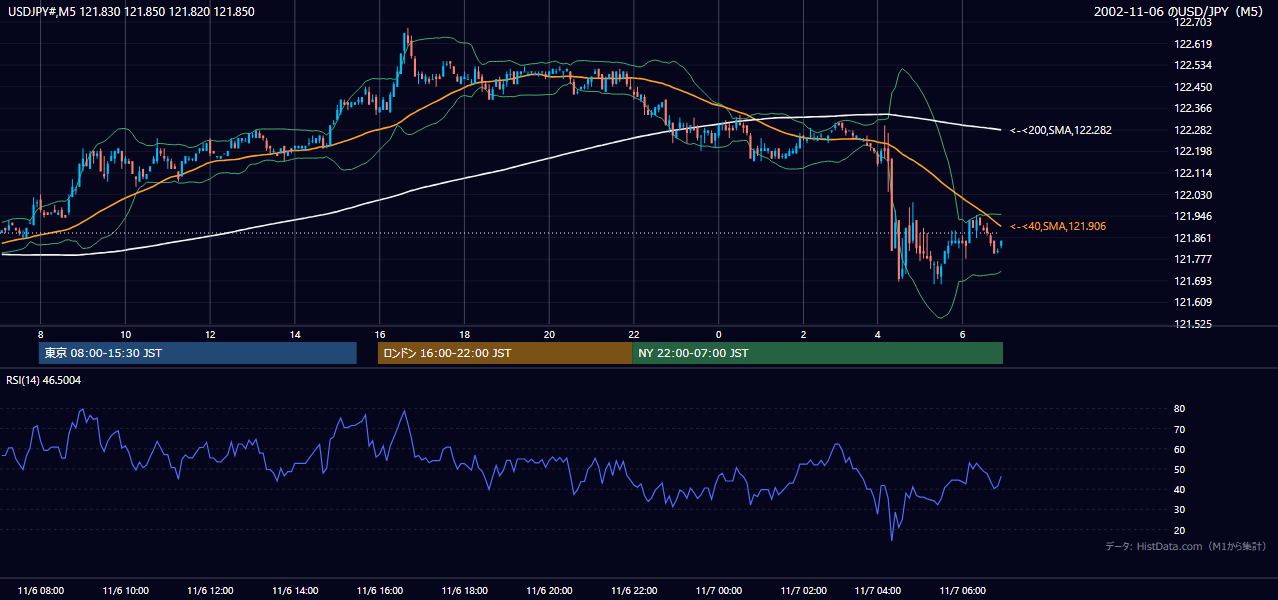1278x600 pixels.
Task: Click the RSI 30 level label
Action: 1179,509
